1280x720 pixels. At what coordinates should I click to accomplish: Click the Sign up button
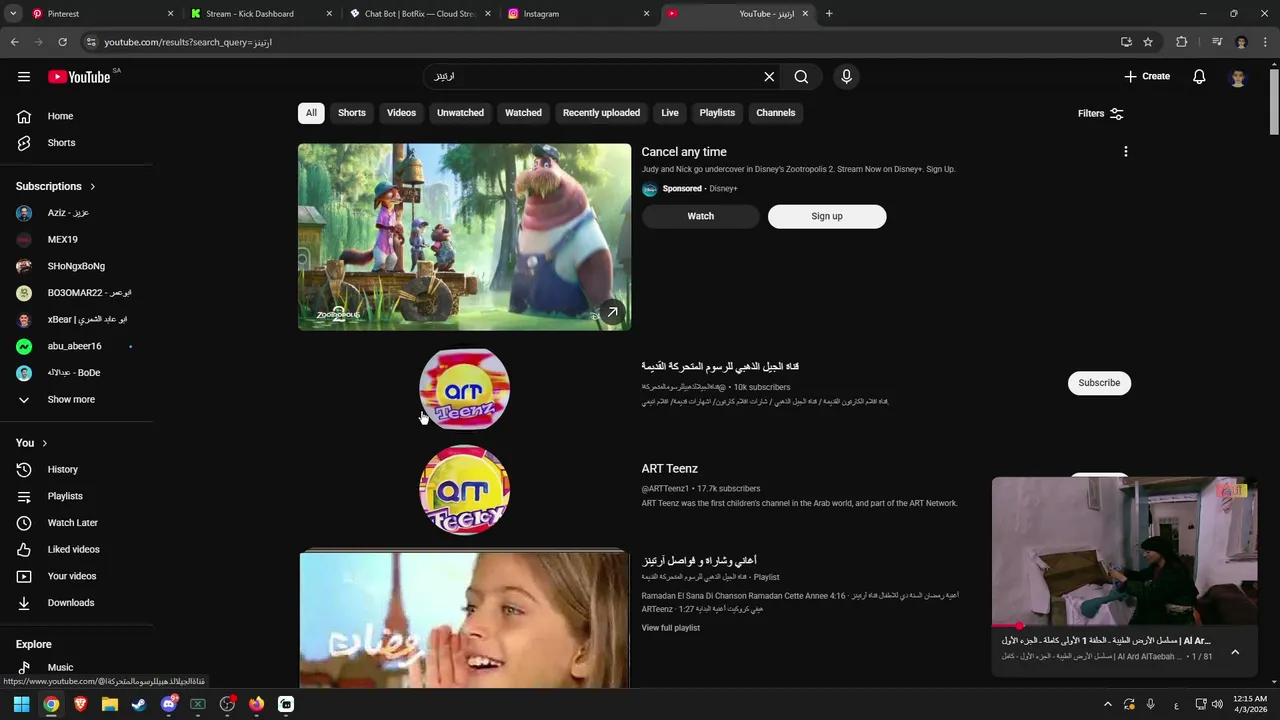pos(827,216)
